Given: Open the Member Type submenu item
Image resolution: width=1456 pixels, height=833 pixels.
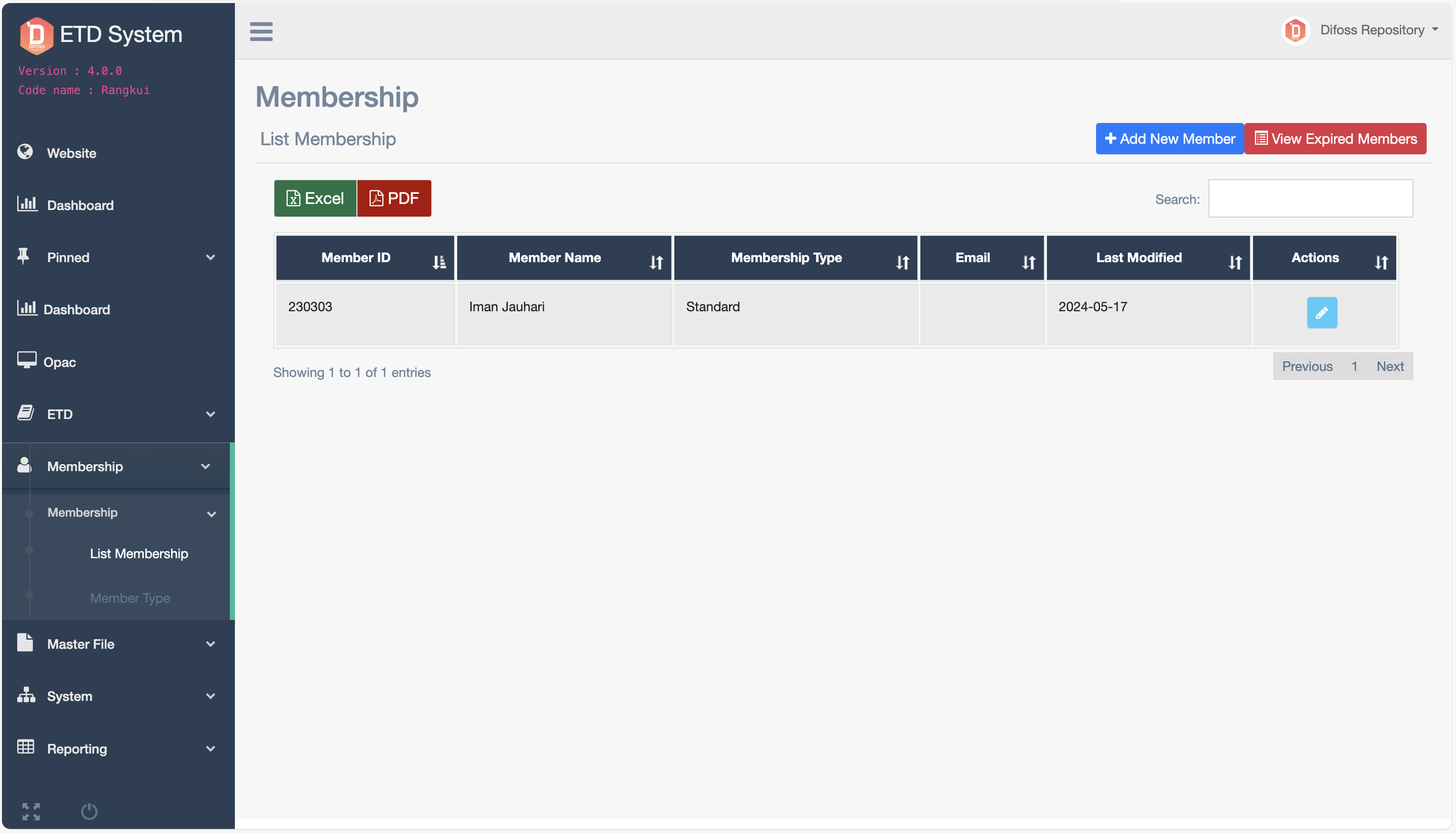Looking at the screenshot, I should tap(130, 598).
